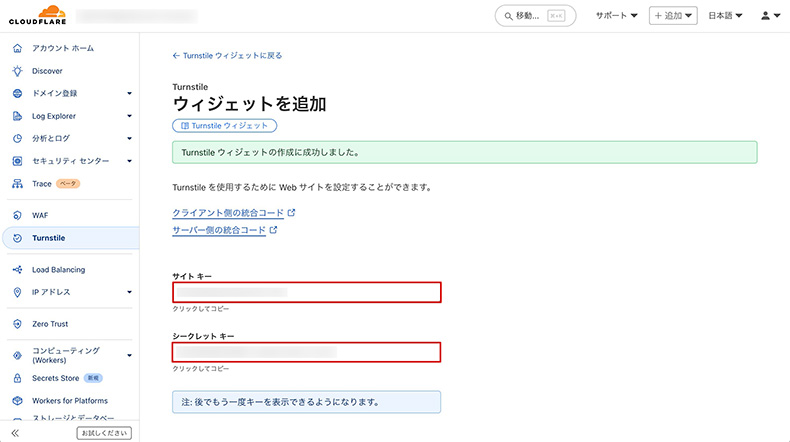Select Trace in the sidebar
The image size is (790, 442).
point(42,184)
